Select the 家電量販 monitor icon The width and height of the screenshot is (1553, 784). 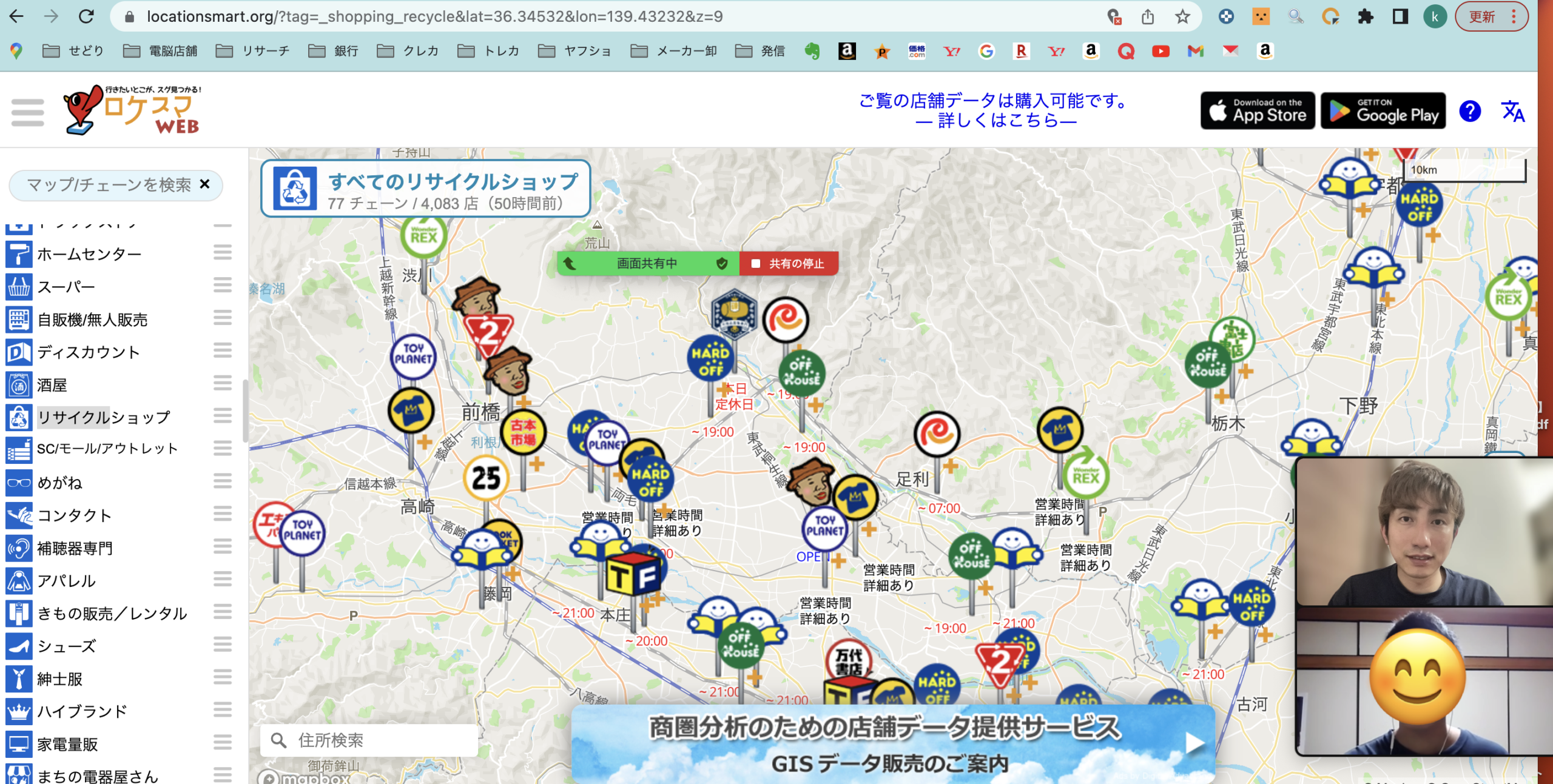(19, 744)
